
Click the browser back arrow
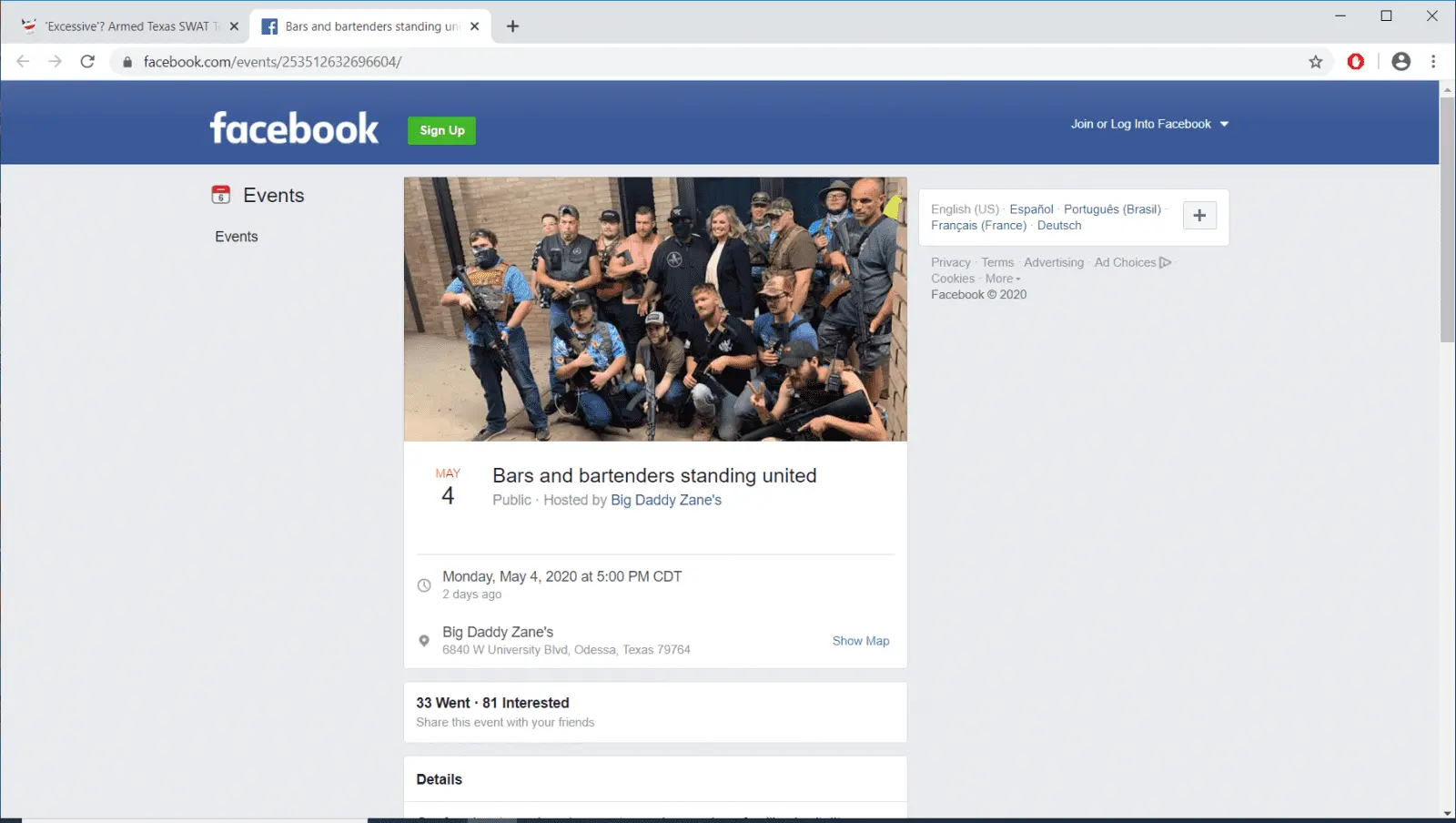(x=24, y=62)
